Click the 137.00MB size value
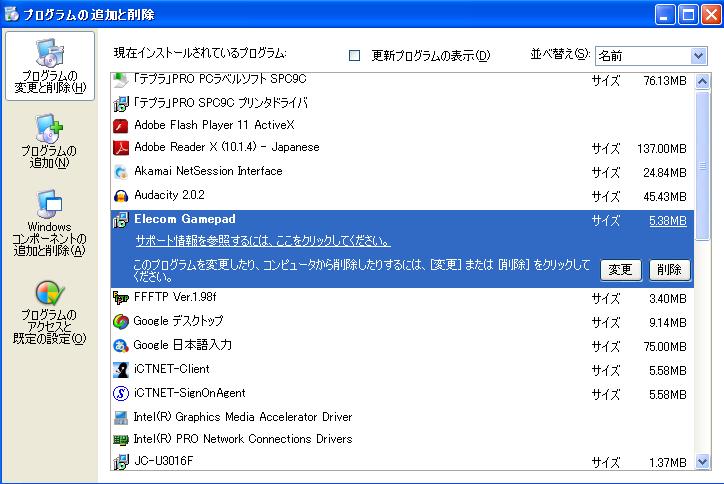The image size is (724, 484). click(661, 149)
